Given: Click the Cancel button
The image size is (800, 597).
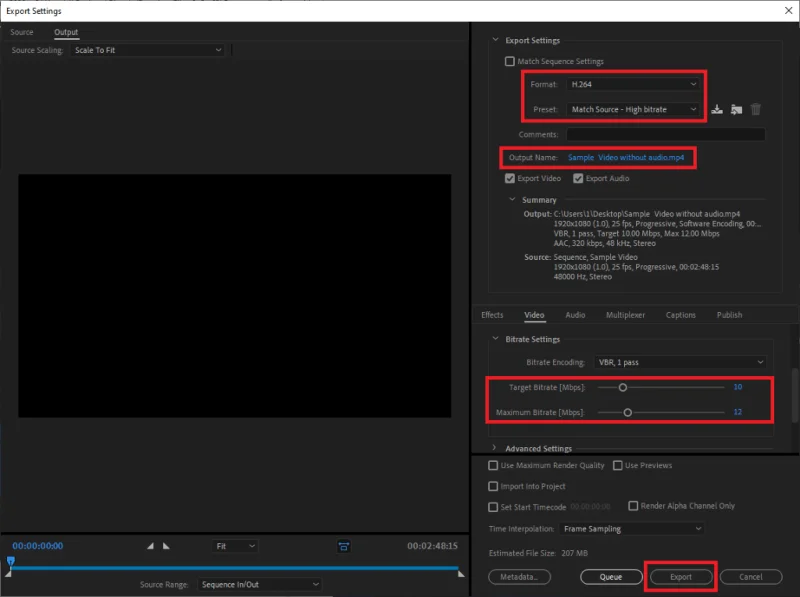Looking at the screenshot, I should tap(751, 577).
